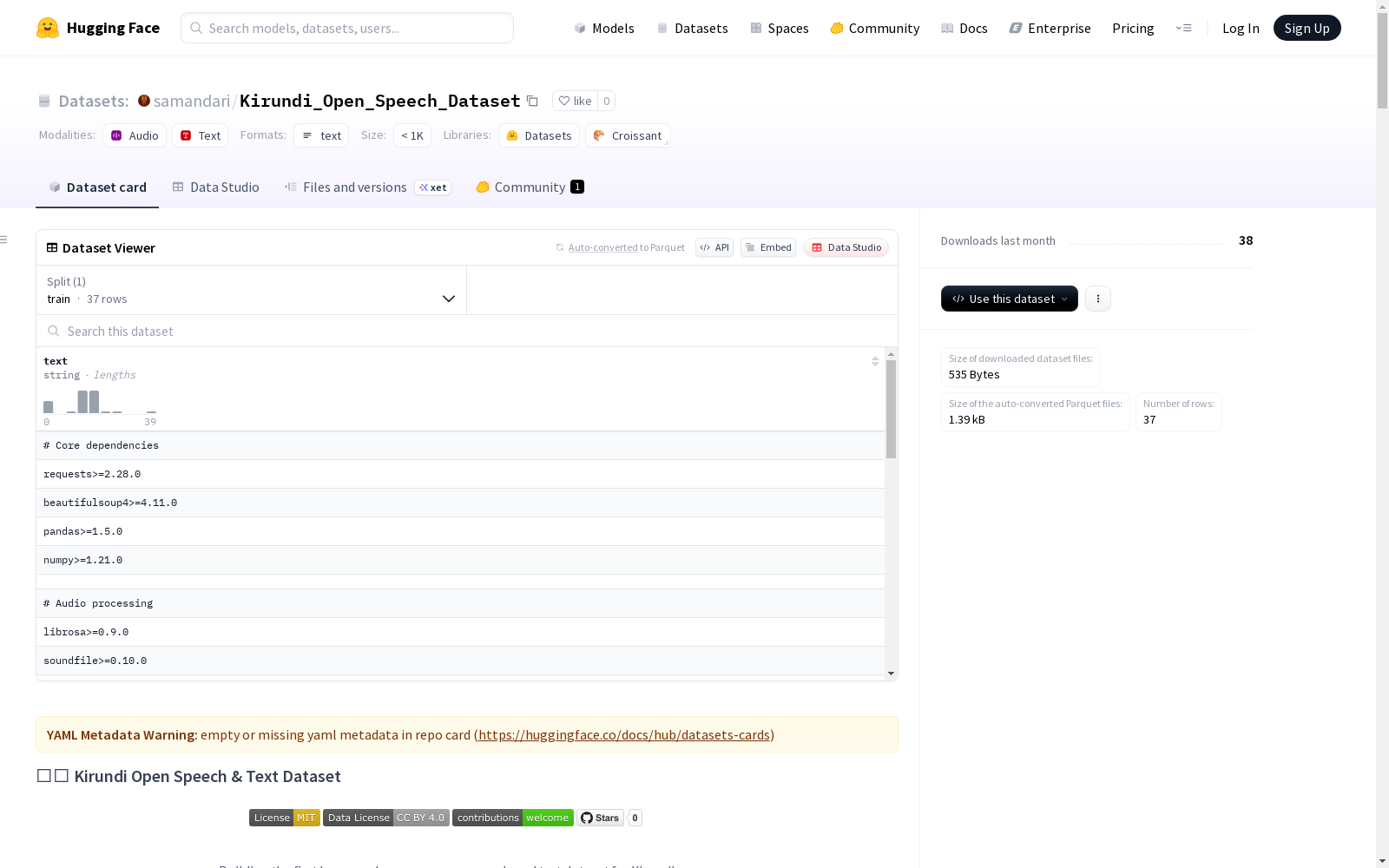
Task: Copy dataset name with the copy icon
Action: point(533,101)
